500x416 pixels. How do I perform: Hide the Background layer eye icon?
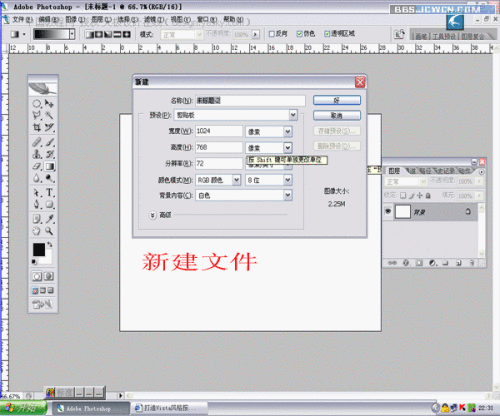[x=388, y=211]
